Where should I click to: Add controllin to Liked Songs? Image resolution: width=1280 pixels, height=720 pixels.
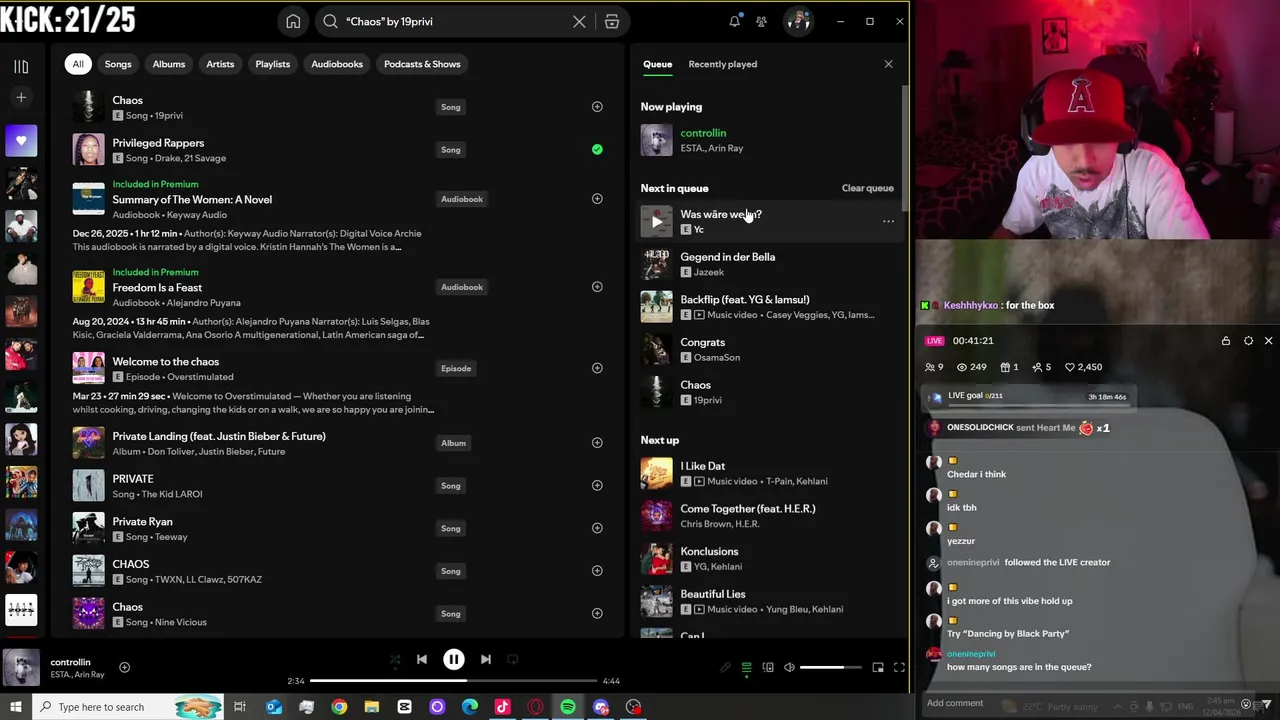click(124, 668)
